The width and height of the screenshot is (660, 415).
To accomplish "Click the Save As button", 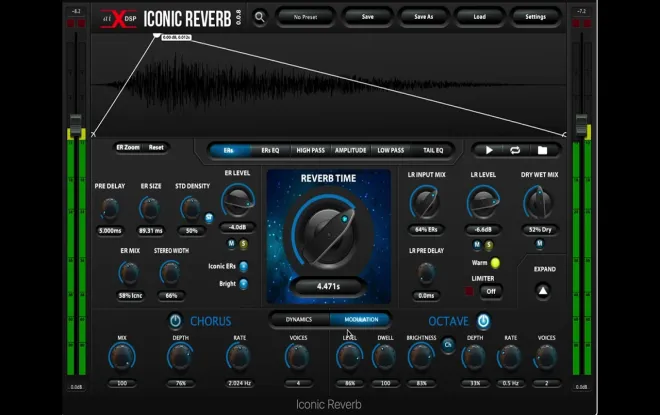I will pos(423,17).
